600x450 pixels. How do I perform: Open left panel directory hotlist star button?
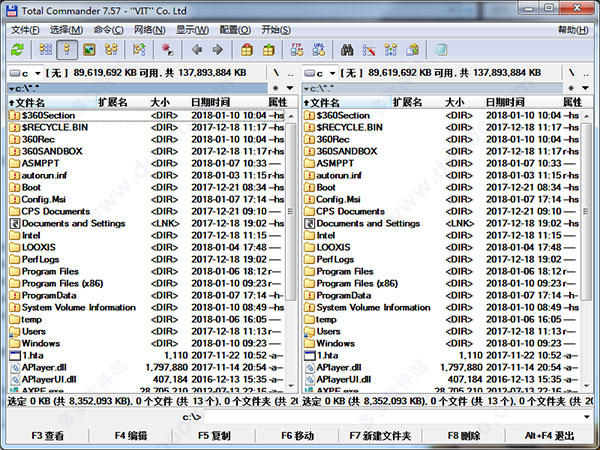tap(276, 88)
